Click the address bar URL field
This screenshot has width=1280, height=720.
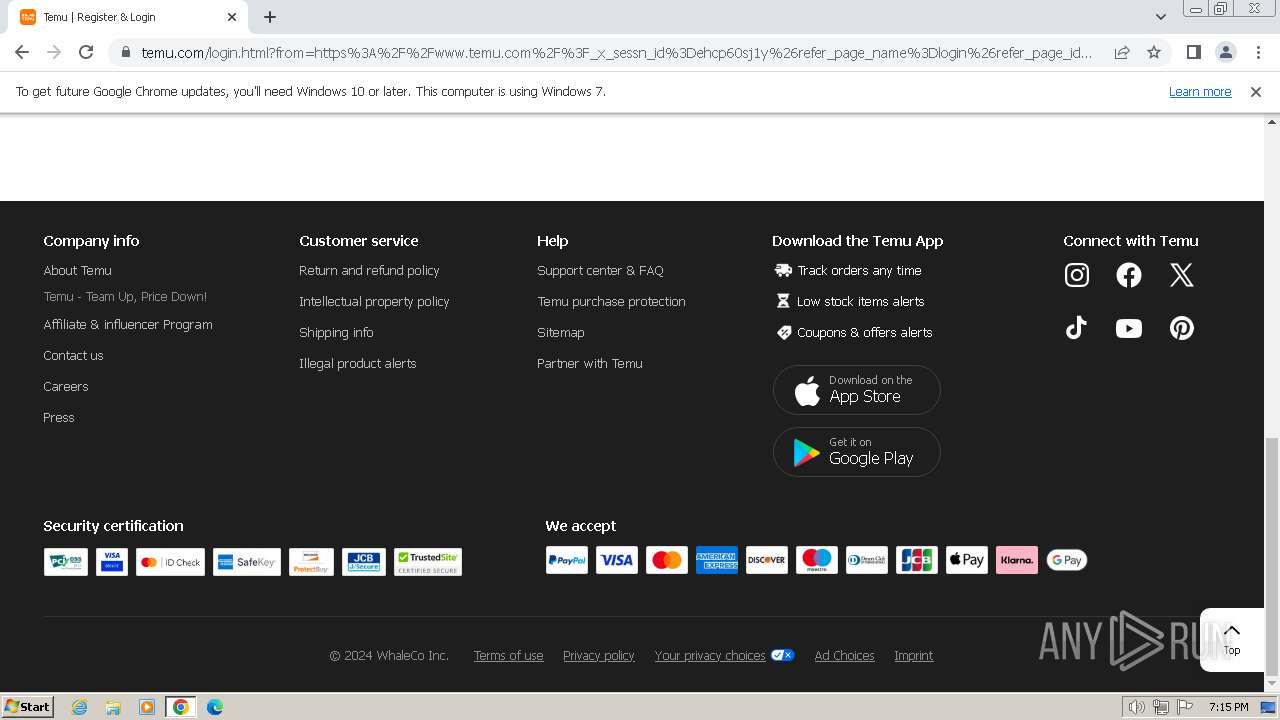pyautogui.click(x=617, y=52)
